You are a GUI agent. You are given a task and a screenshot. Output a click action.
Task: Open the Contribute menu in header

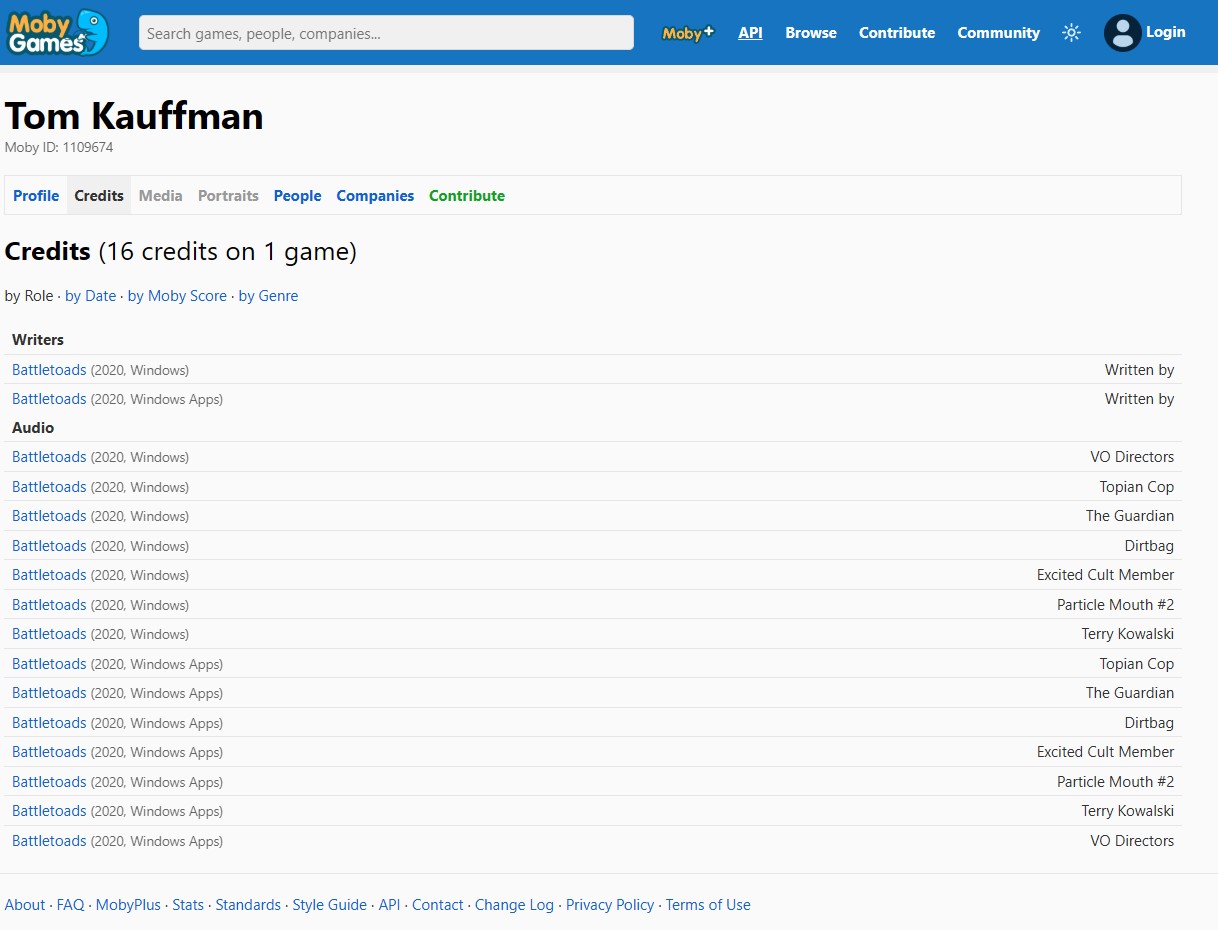[x=897, y=33]
